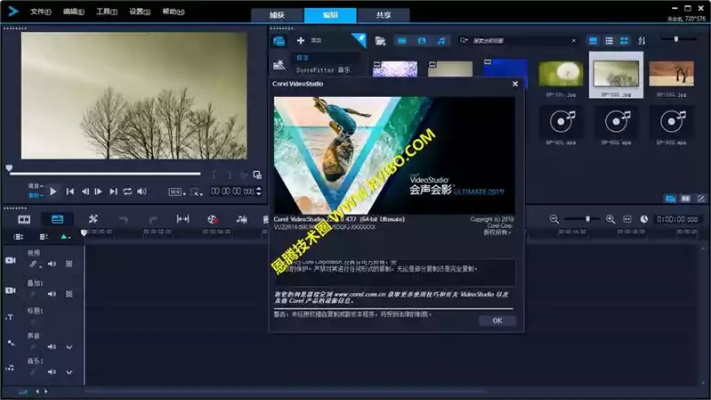
Task: Open the sort clips in library icon
Action: (x=642, y=41)
